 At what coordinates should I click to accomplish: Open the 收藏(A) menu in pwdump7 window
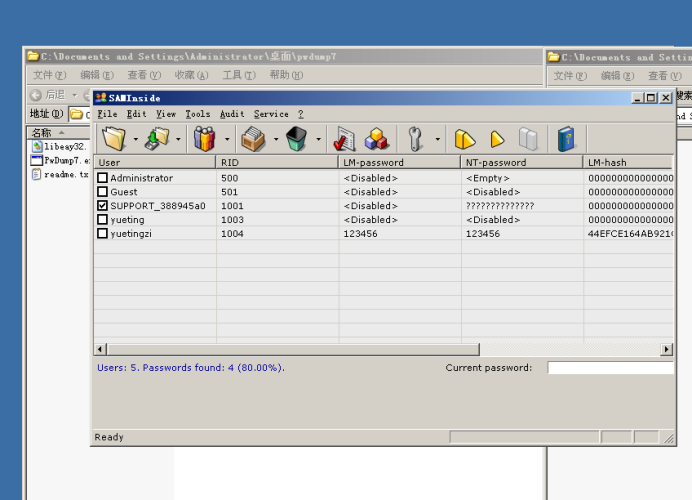[191, 75]
